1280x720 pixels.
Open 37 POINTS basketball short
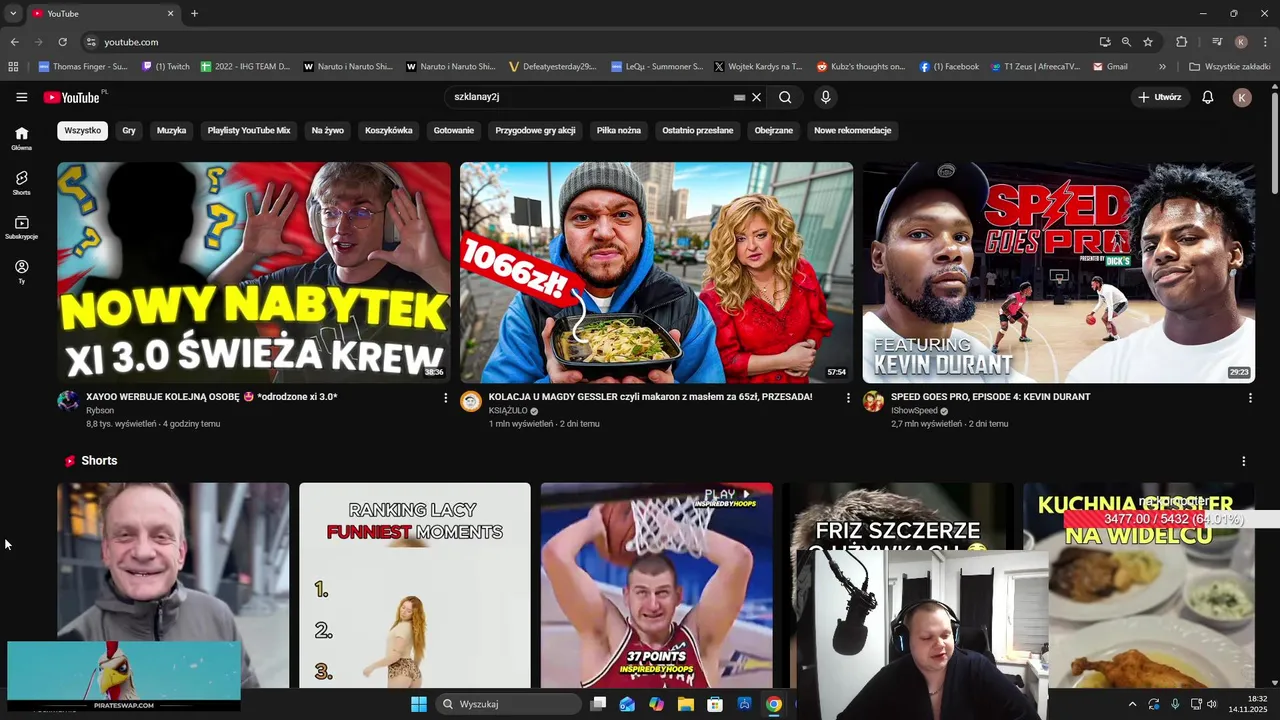pos(656,585)
